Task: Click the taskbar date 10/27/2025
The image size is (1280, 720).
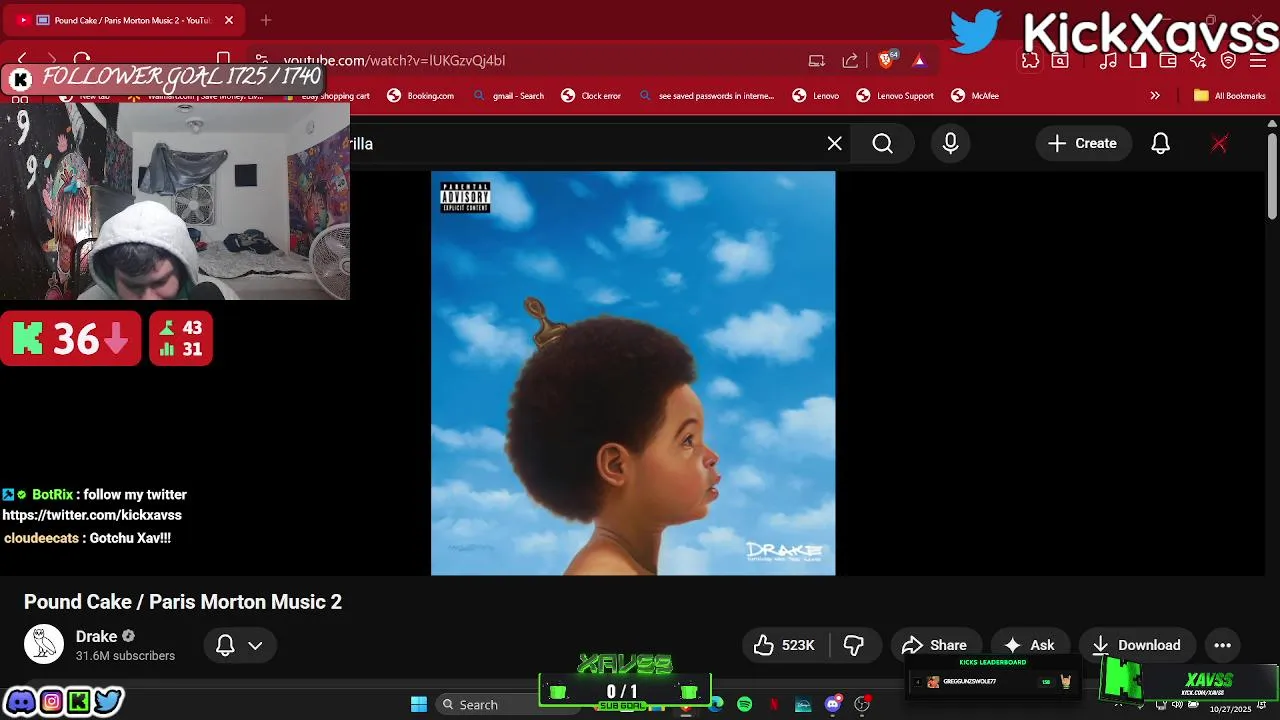Action: [1230, 709]
